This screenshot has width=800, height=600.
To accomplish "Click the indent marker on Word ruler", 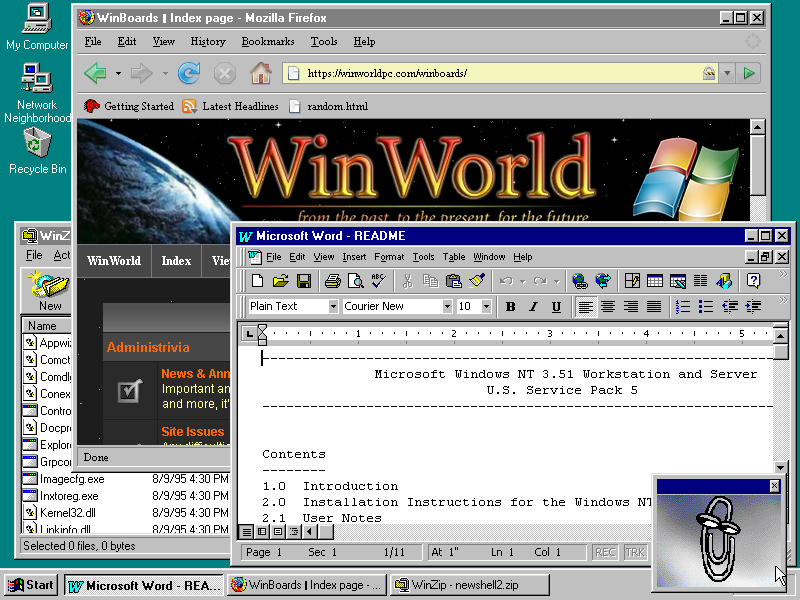I will [262, 334].
